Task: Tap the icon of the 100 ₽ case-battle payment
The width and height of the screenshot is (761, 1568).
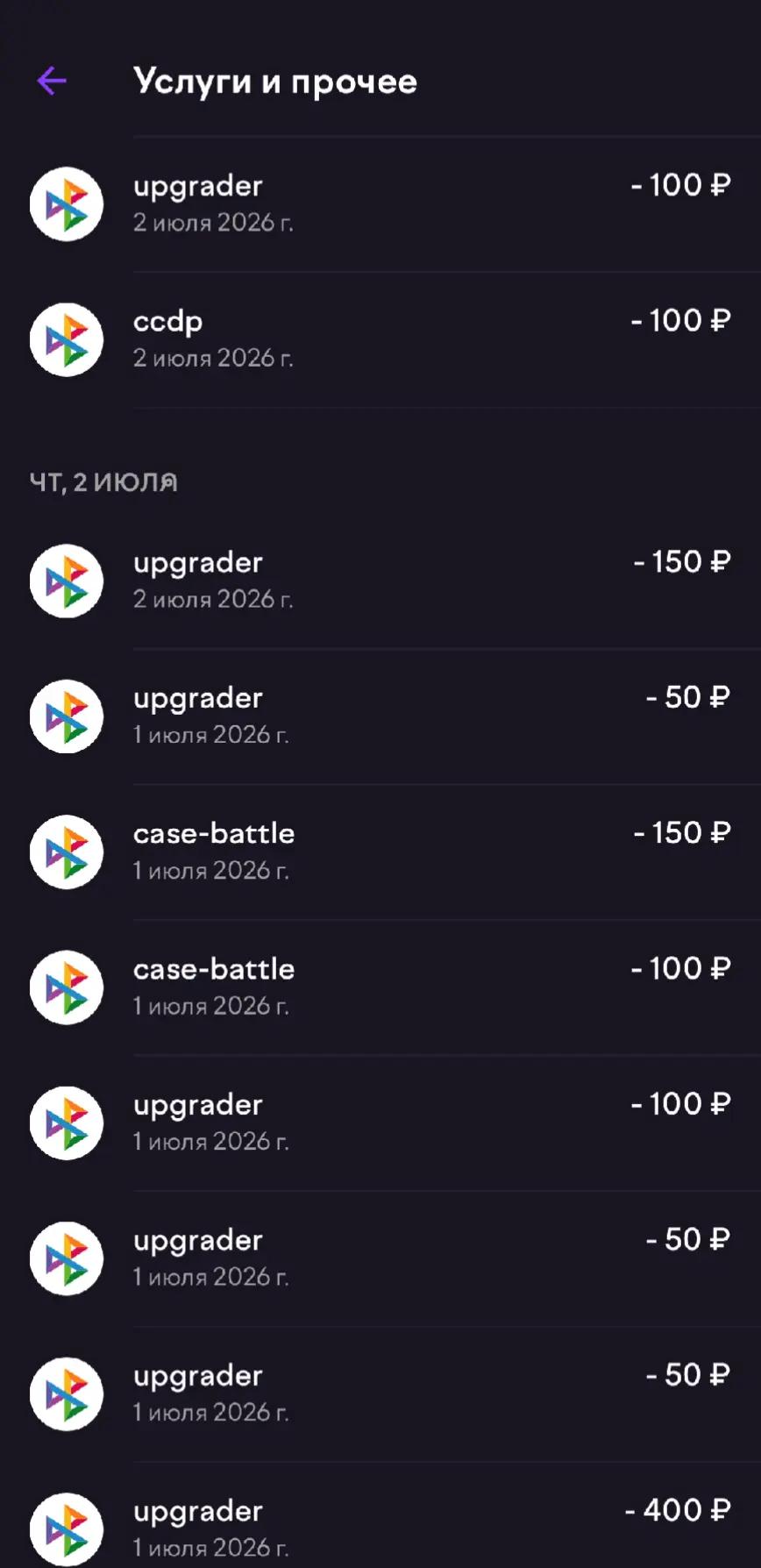Action: pyautogui.click(x=67, y=987)
